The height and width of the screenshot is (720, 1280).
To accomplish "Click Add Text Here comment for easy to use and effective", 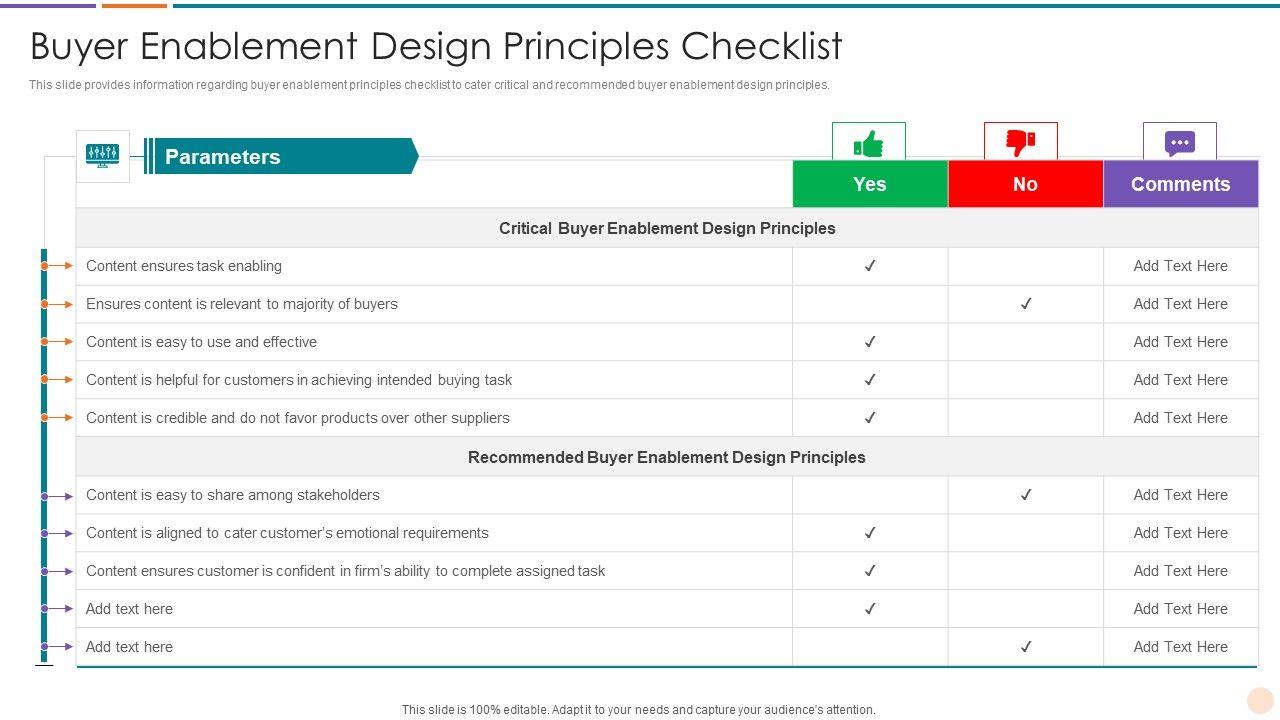I will [1181, 342].
